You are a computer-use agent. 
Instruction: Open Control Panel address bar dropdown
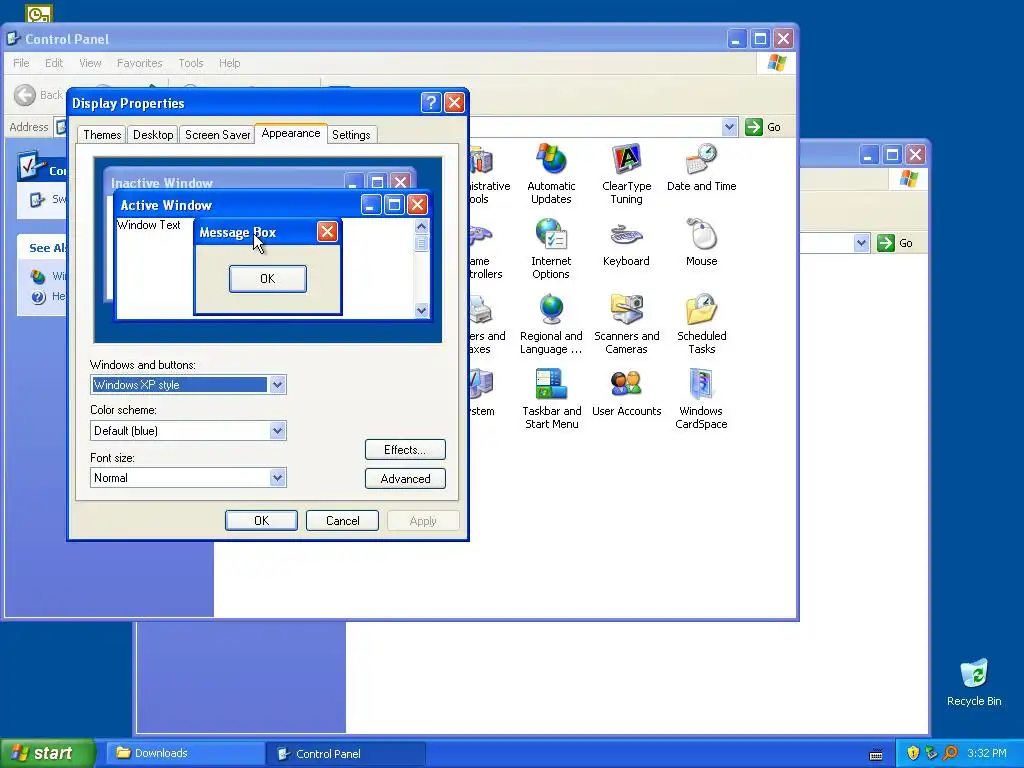729,127
